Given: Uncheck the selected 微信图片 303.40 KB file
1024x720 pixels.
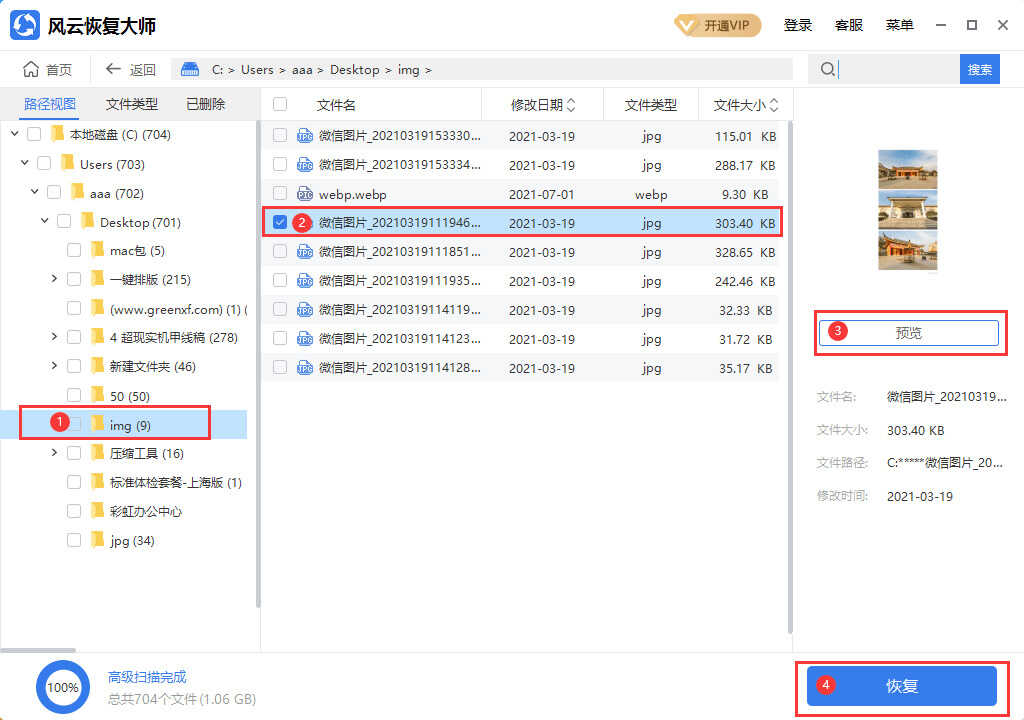Looking at the screenshot, I should (x=280, y=223).
